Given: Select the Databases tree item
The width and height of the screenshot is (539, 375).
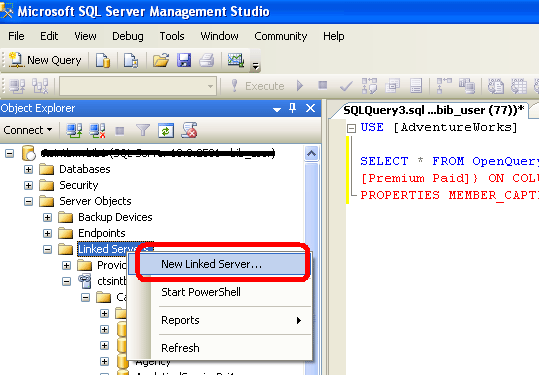Looking at the screenshot, I should tap(85, 169).
